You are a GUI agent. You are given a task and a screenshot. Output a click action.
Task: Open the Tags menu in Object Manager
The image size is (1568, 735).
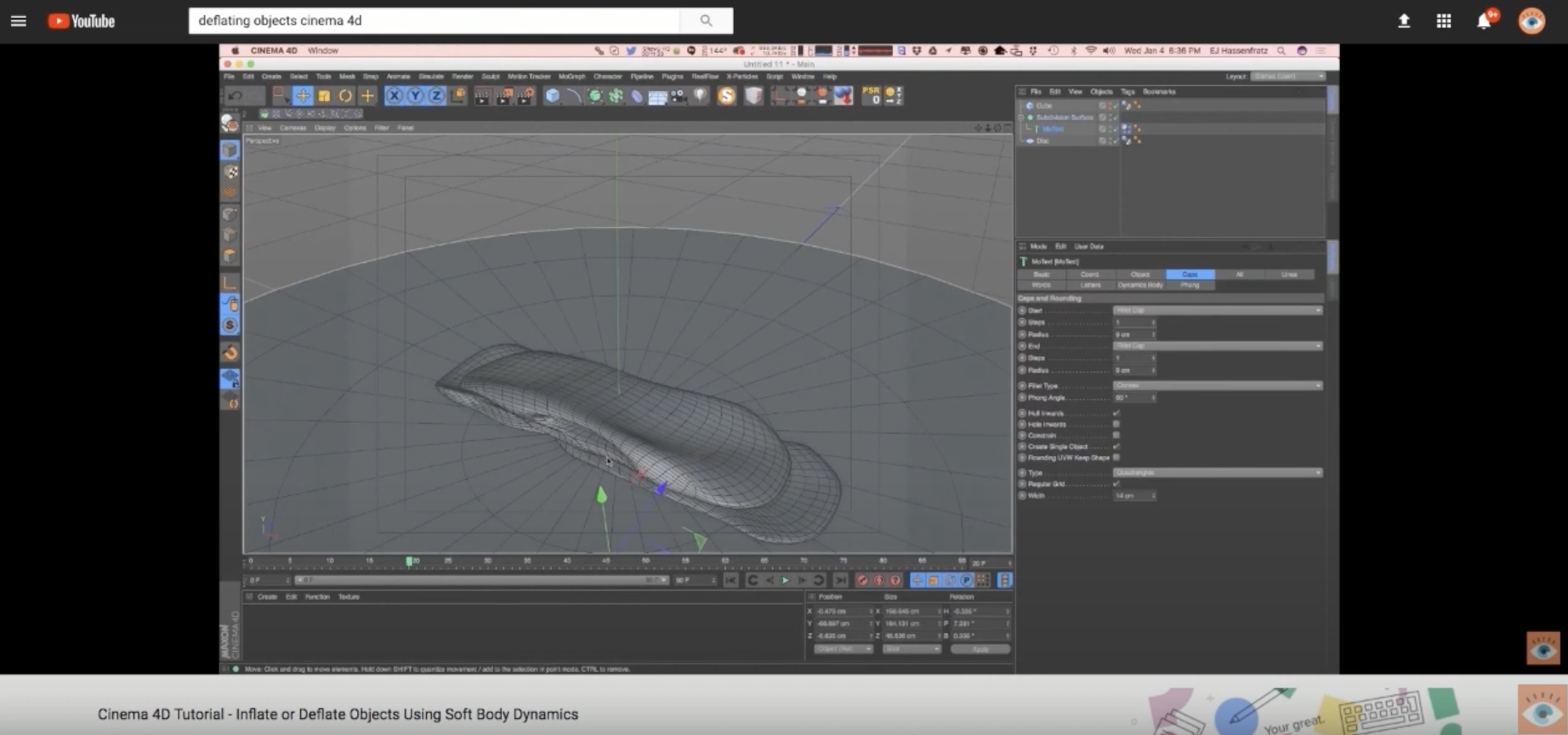click(1128, 92)
